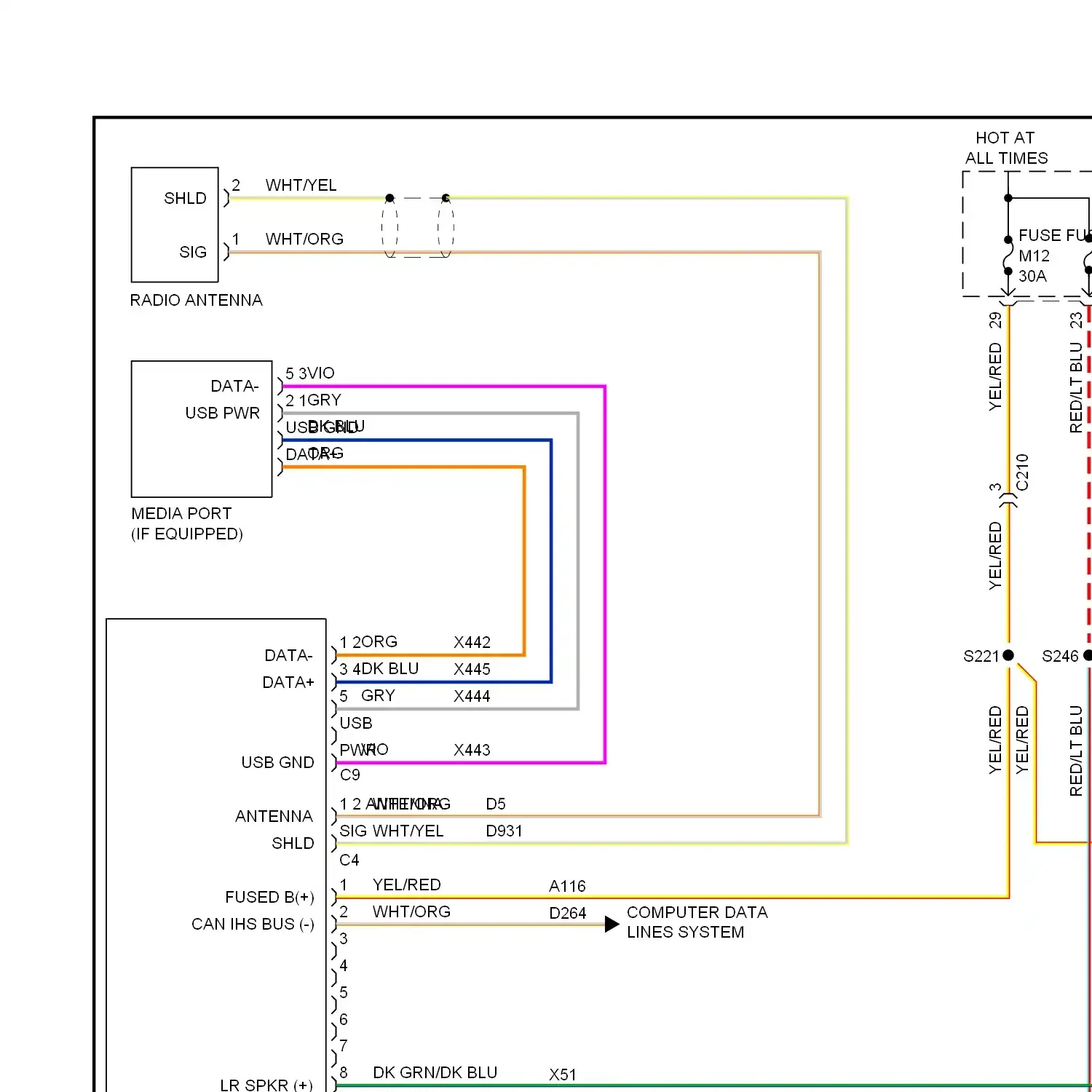1092x1092 pixels.
Task: Select circuit code X442
Action: click(x=472, y=642)
